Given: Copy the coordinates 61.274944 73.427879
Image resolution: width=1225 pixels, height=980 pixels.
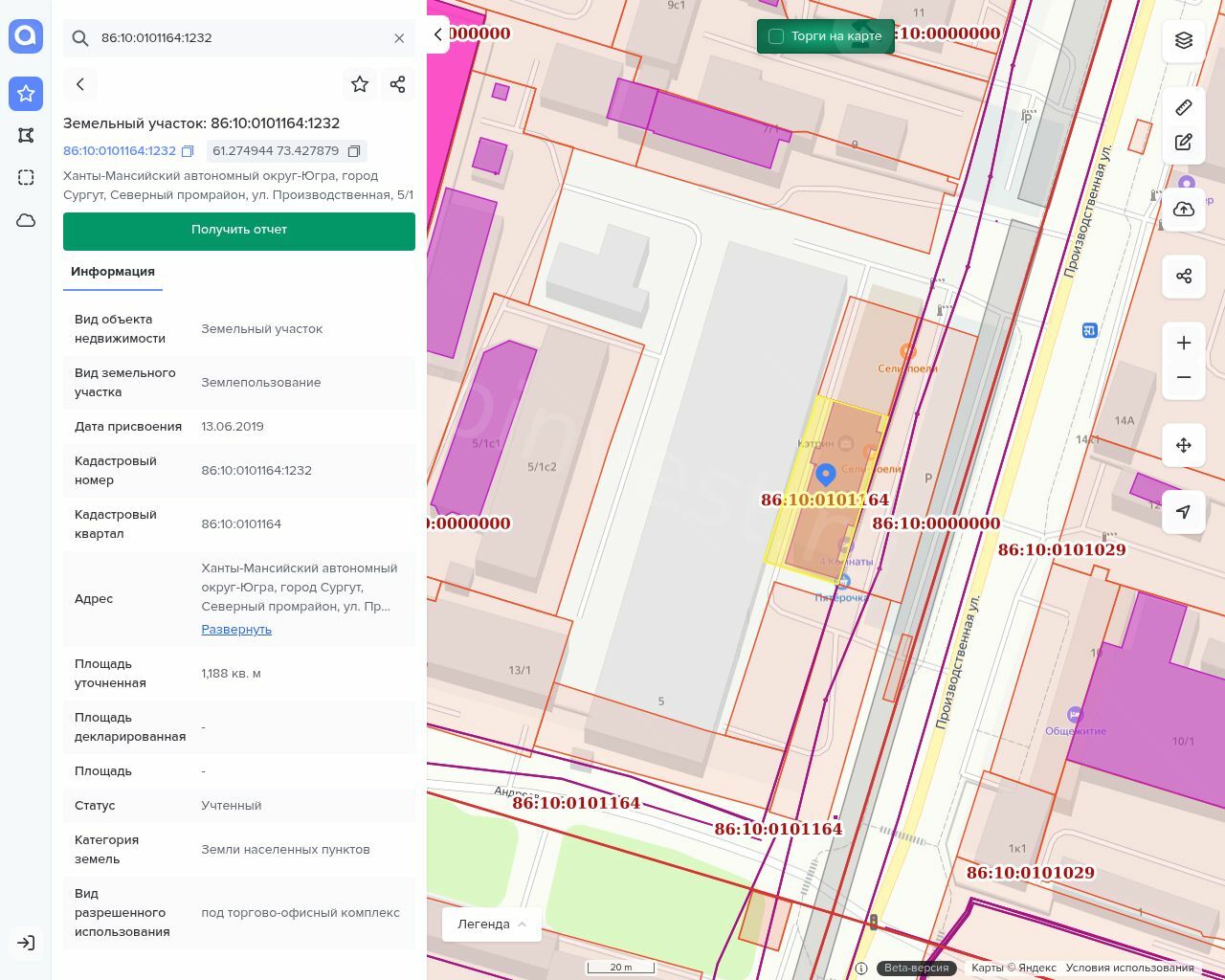Looking at the screenshot, I should (x=354, y=151).
